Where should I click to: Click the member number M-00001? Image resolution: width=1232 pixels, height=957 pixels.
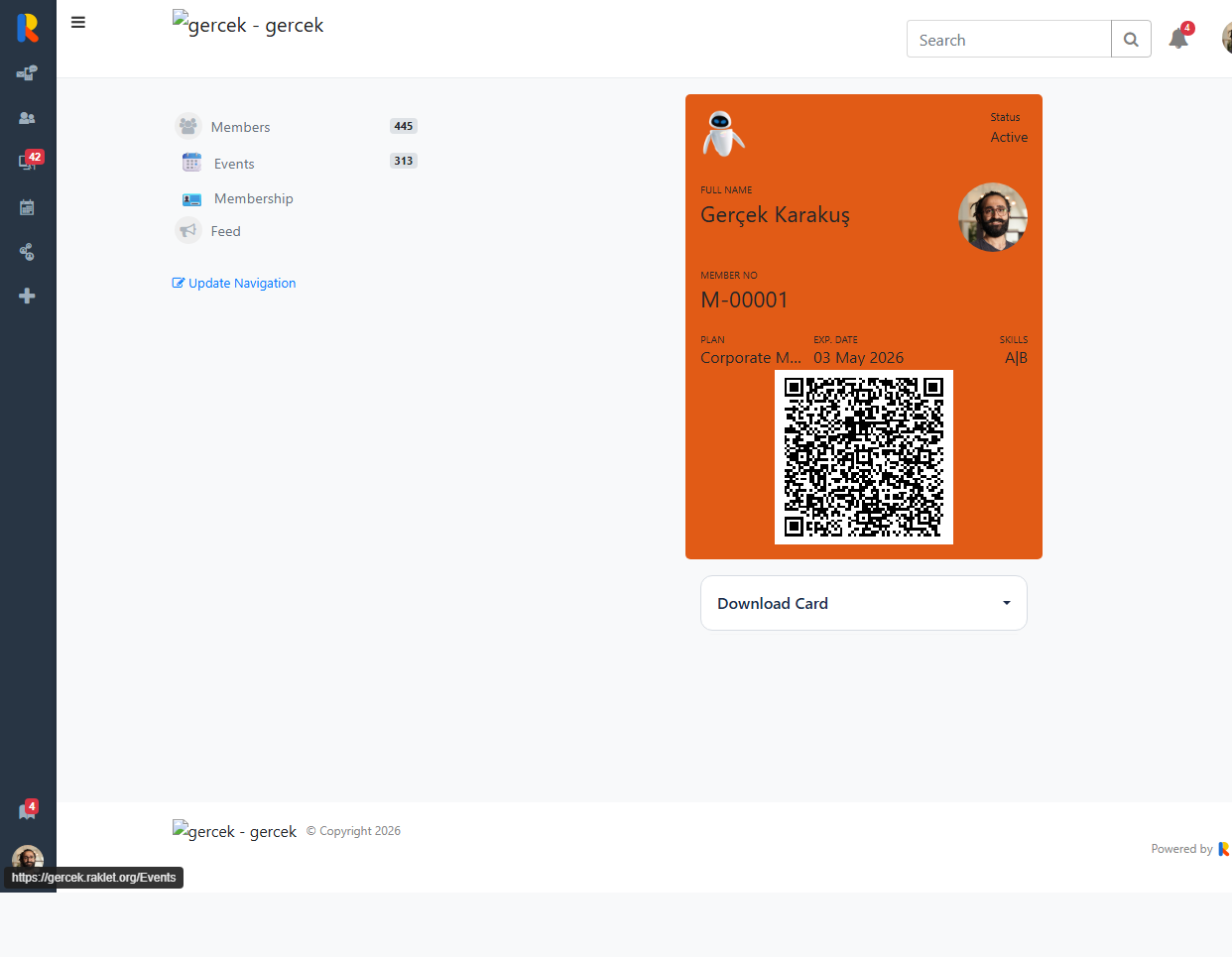pos(744,300)
